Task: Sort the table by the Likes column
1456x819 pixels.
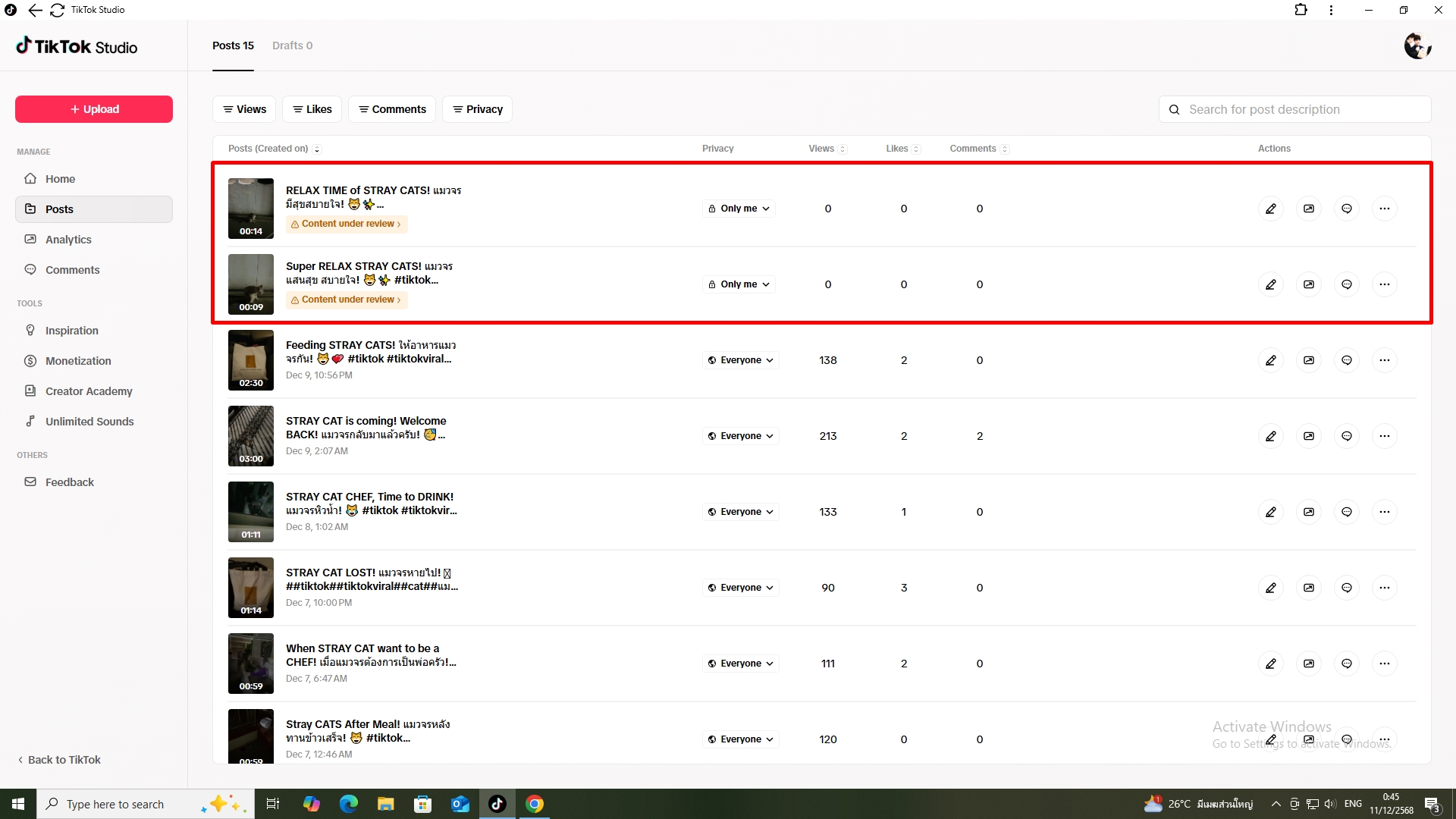Action: click(x=902, y=149)
